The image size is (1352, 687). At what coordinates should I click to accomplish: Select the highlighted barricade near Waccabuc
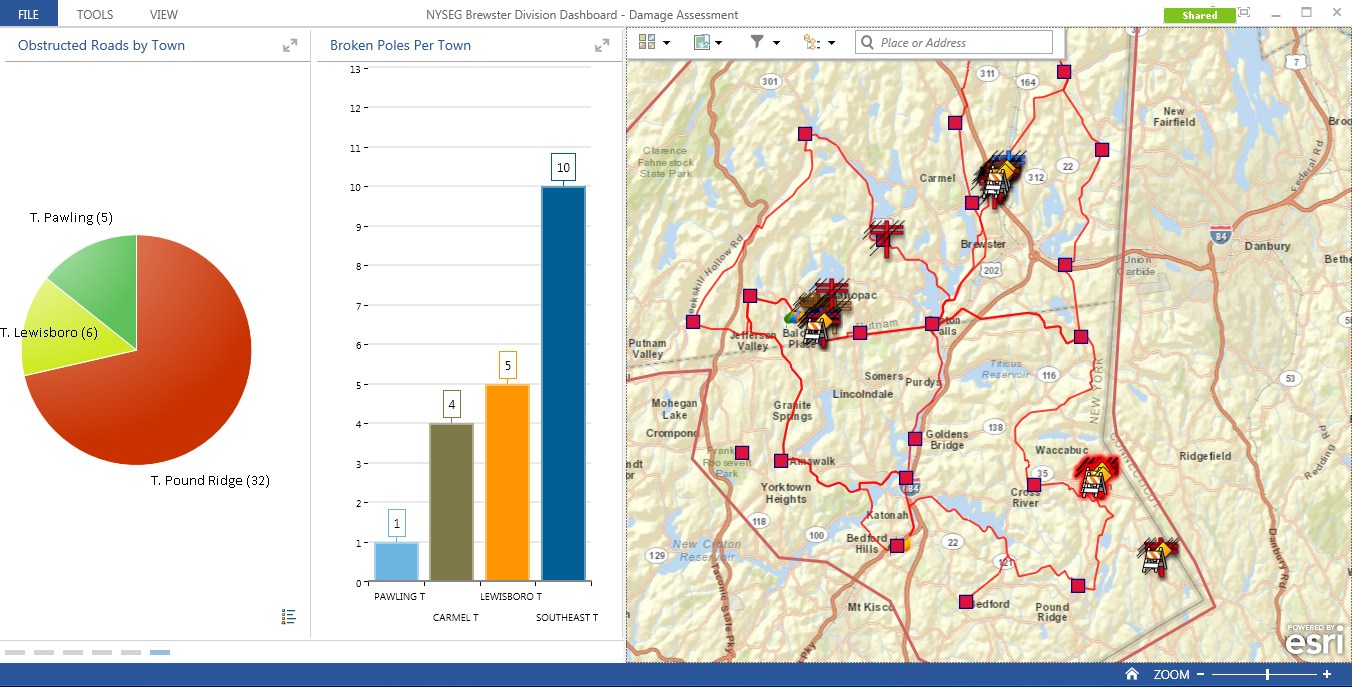pyautogui.click(x=1093, y=478)
